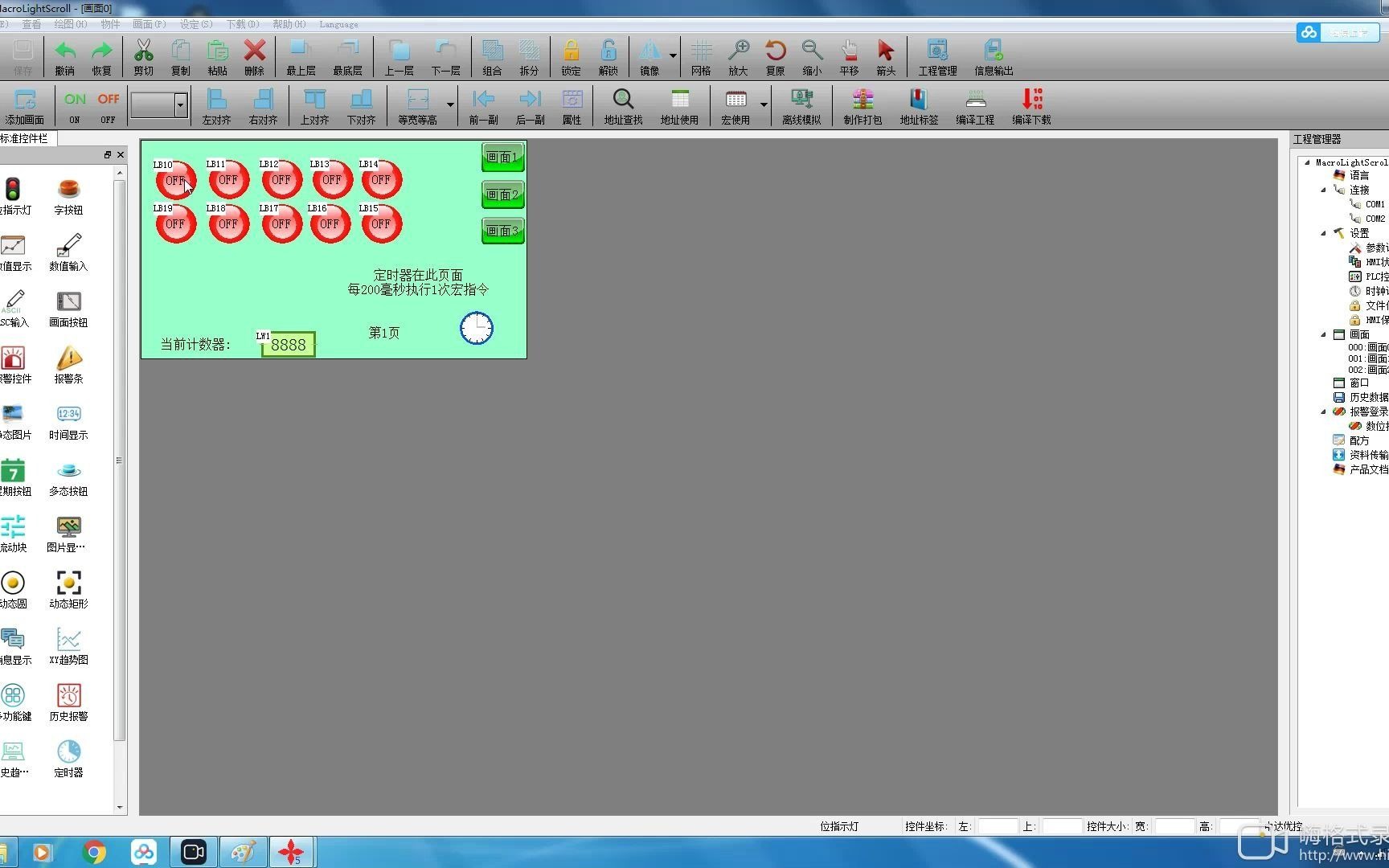
Task: Toggle the LB14 indicator lamp
Action: (x=381, y=181)
